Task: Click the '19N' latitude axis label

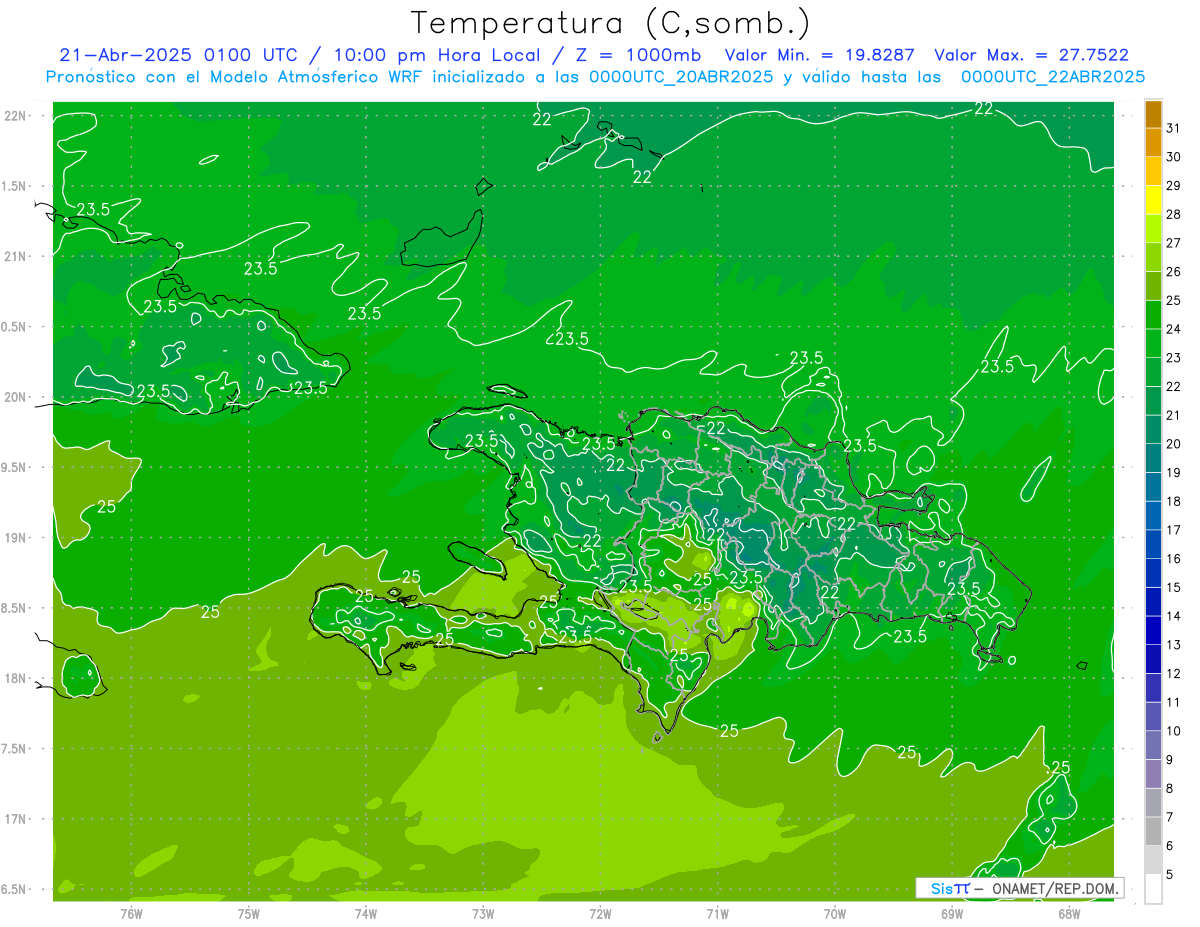Action: [x=17, y=538]
